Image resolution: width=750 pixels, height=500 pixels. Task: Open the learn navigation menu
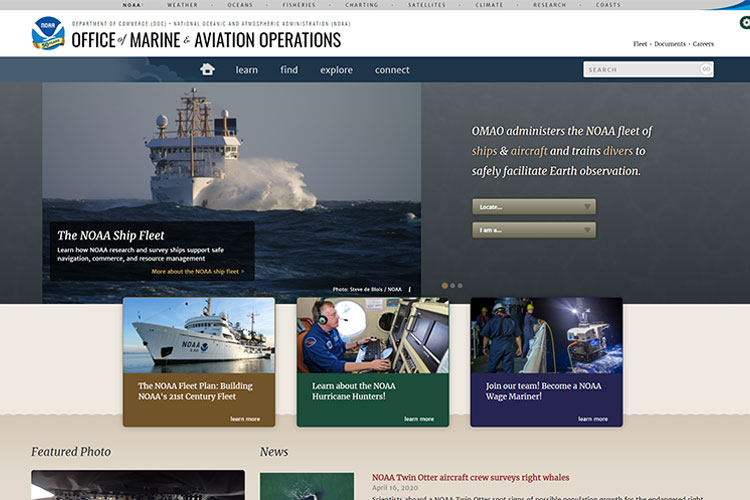pyautogui.click(x=246, y=70)
